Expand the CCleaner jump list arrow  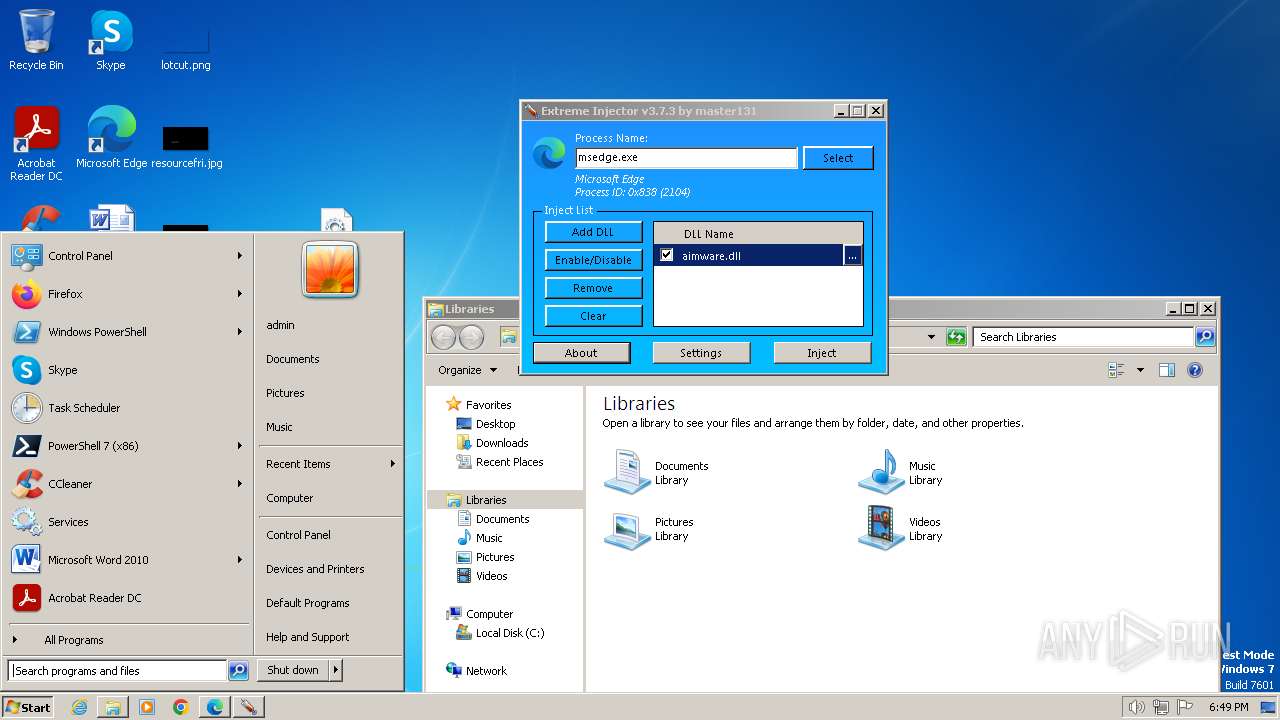coord(240,484)
